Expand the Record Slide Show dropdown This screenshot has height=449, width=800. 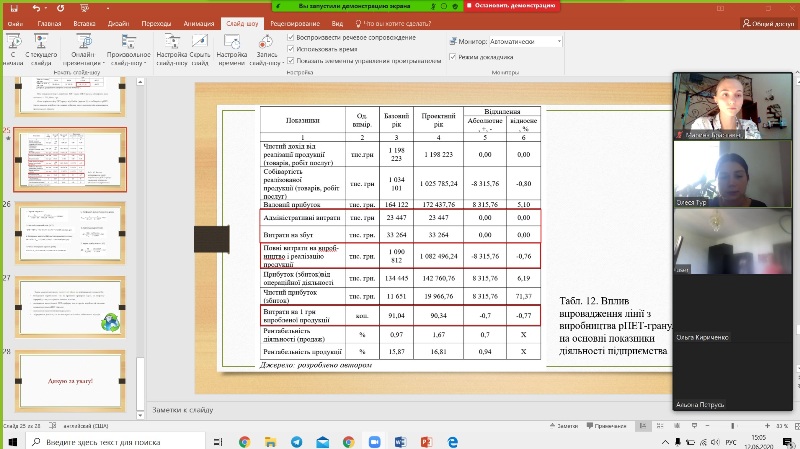click(x=267, y=62)
